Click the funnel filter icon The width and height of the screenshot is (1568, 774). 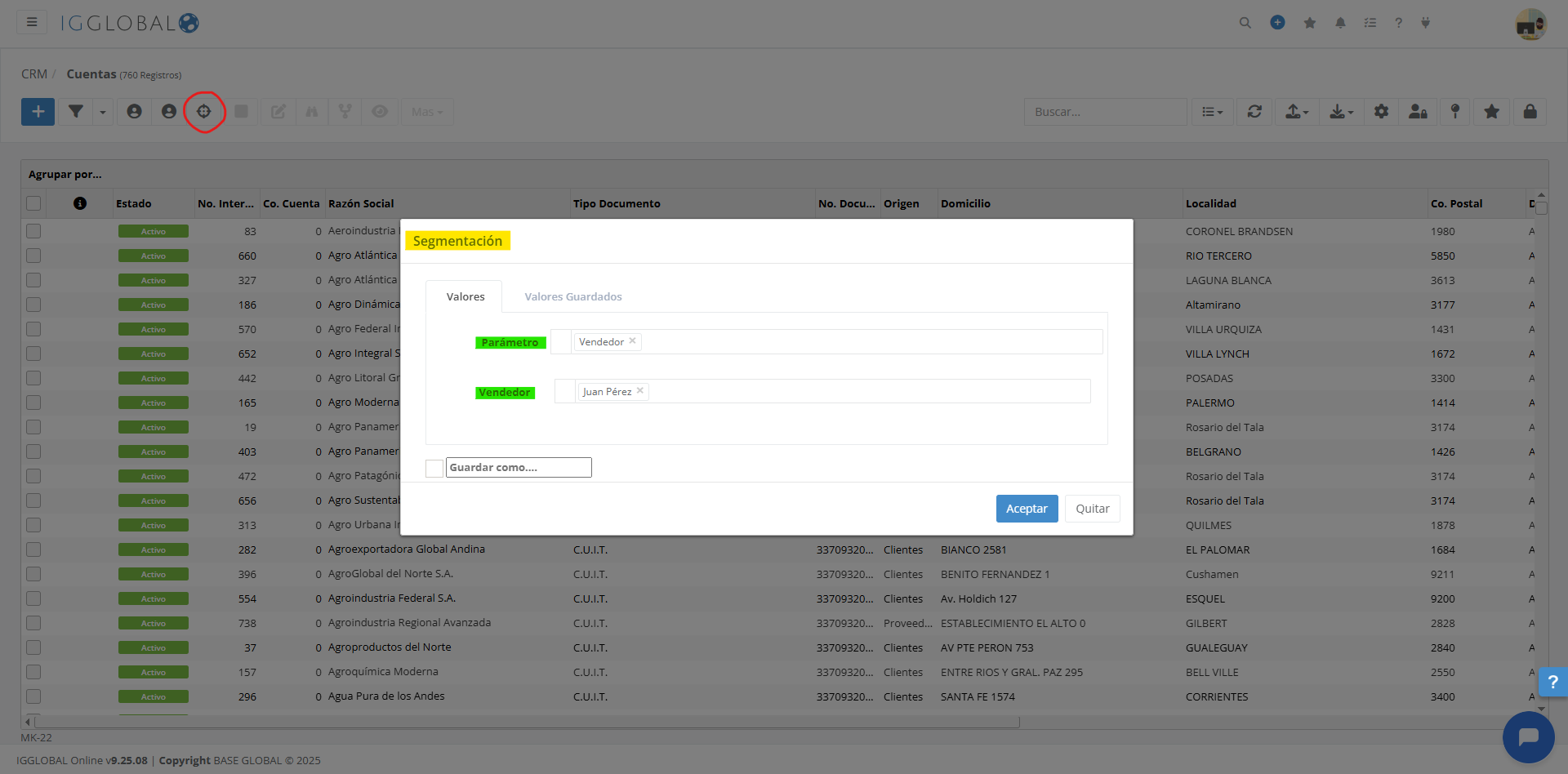tap(75, 112)
